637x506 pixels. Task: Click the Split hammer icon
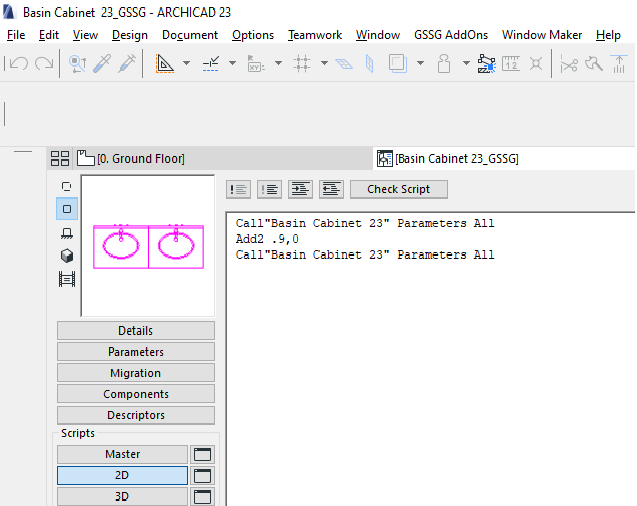pos(594,64)
